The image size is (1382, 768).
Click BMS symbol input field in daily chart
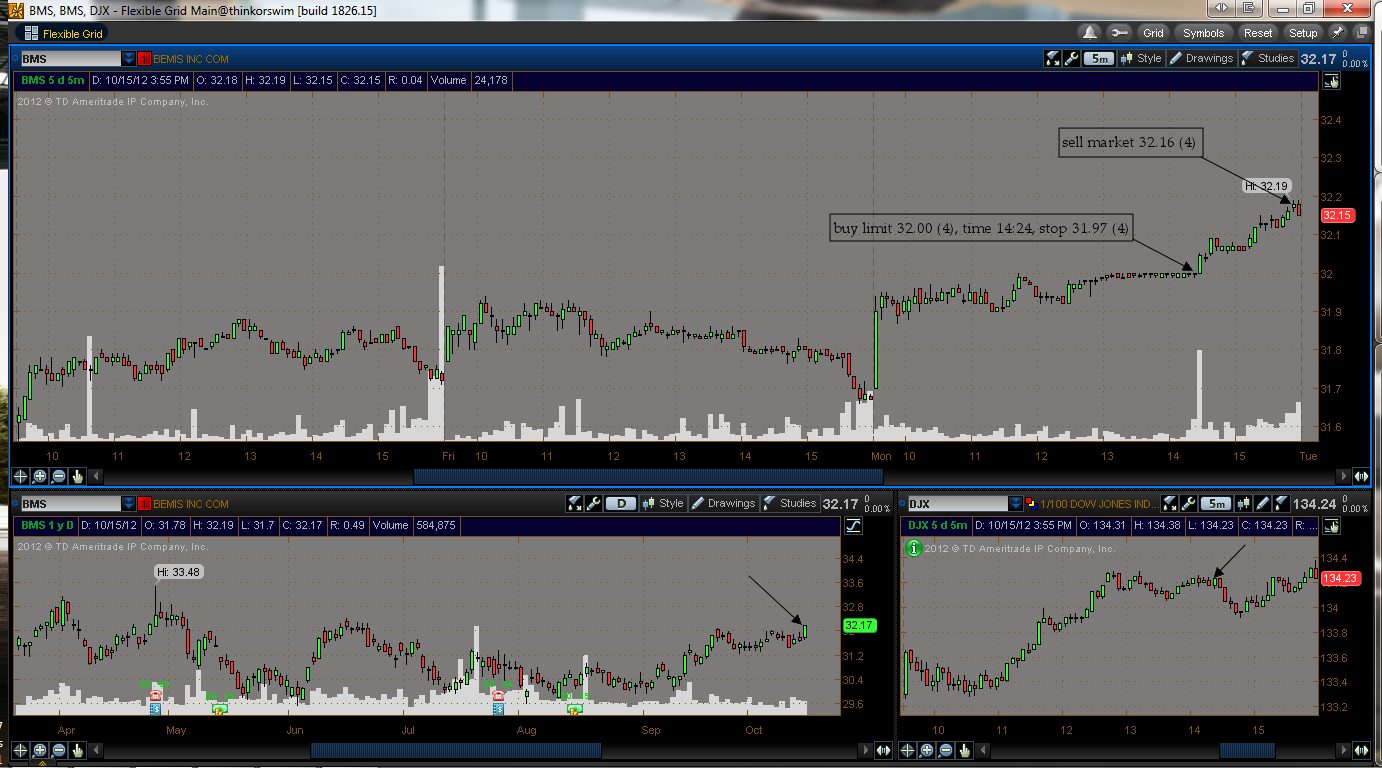click(x=71, y=504)
